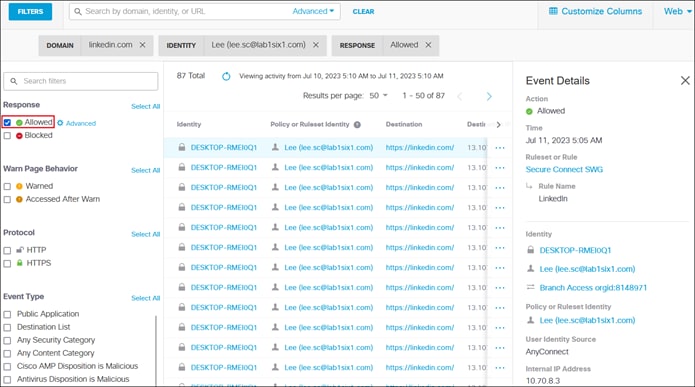Check the Blocked response checkbox
Screen dimensions: 695x387
tap(7, 136)
